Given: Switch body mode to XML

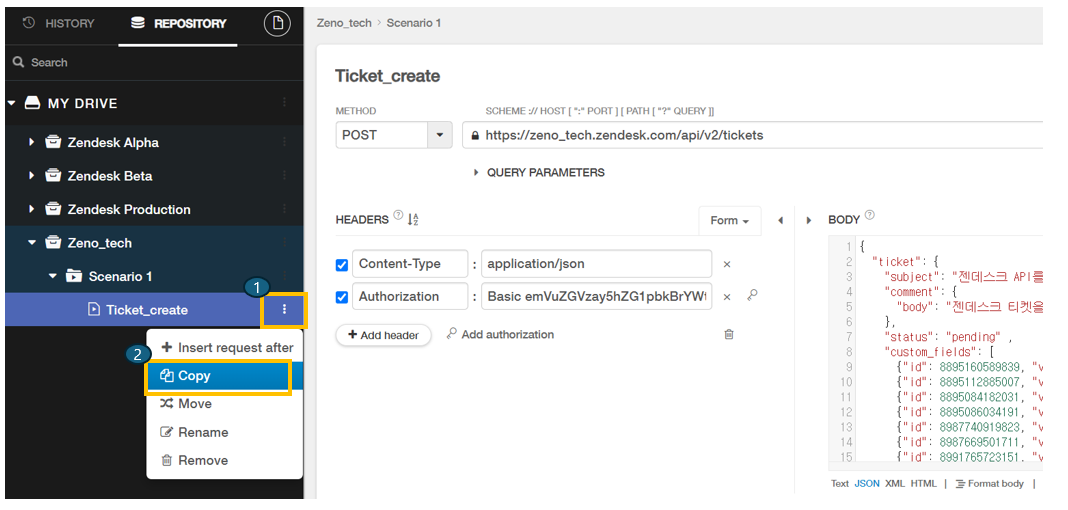Looking at the screenshot, I should pyautogui.click(x=894, y=483).
